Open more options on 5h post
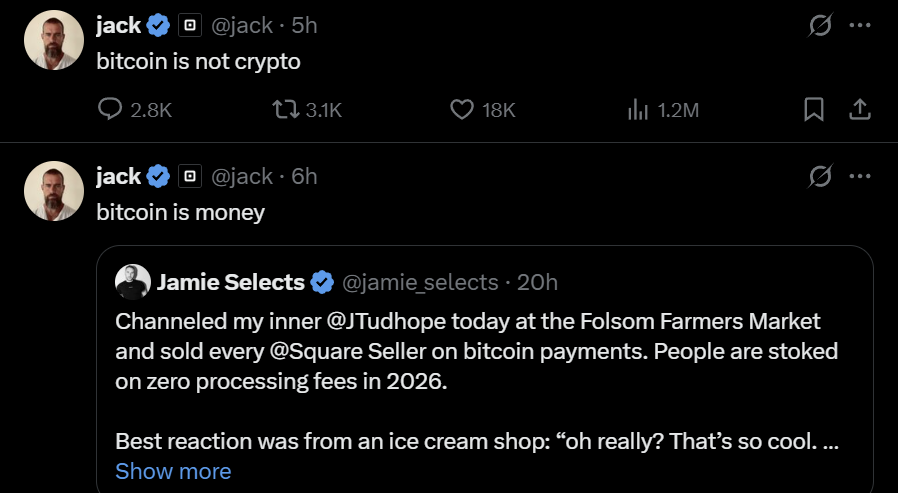Screen dimensions: 898x493 tap(859, 26)
